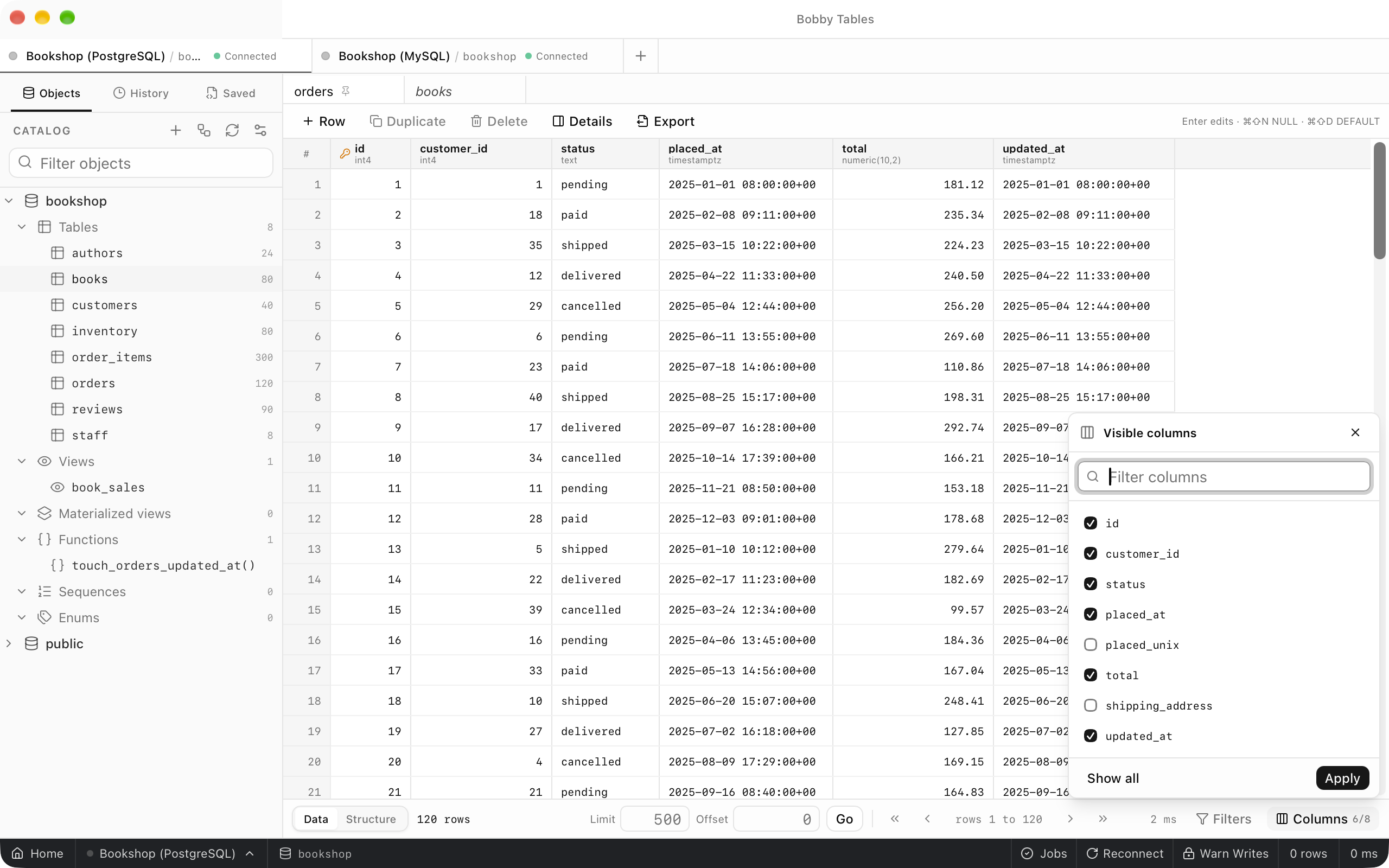Check the shipping_address column checkbox
This screenshot has height=868, width=1389.
[1091, 706]
